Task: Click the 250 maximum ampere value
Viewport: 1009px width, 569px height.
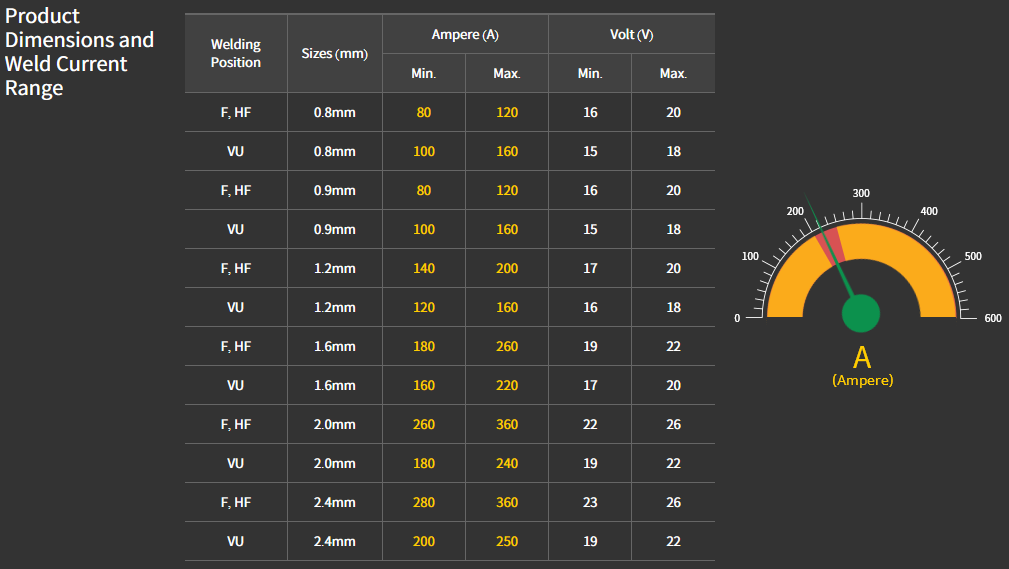Action: pyautogui.click(x=507, y=541)
